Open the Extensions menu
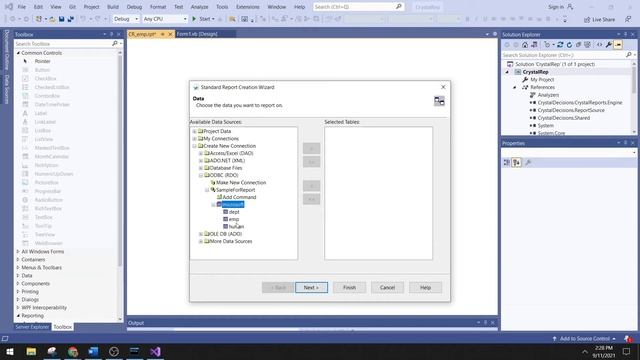Image resolution: width=640 pixels, height=360 pixels. (247, 7)
